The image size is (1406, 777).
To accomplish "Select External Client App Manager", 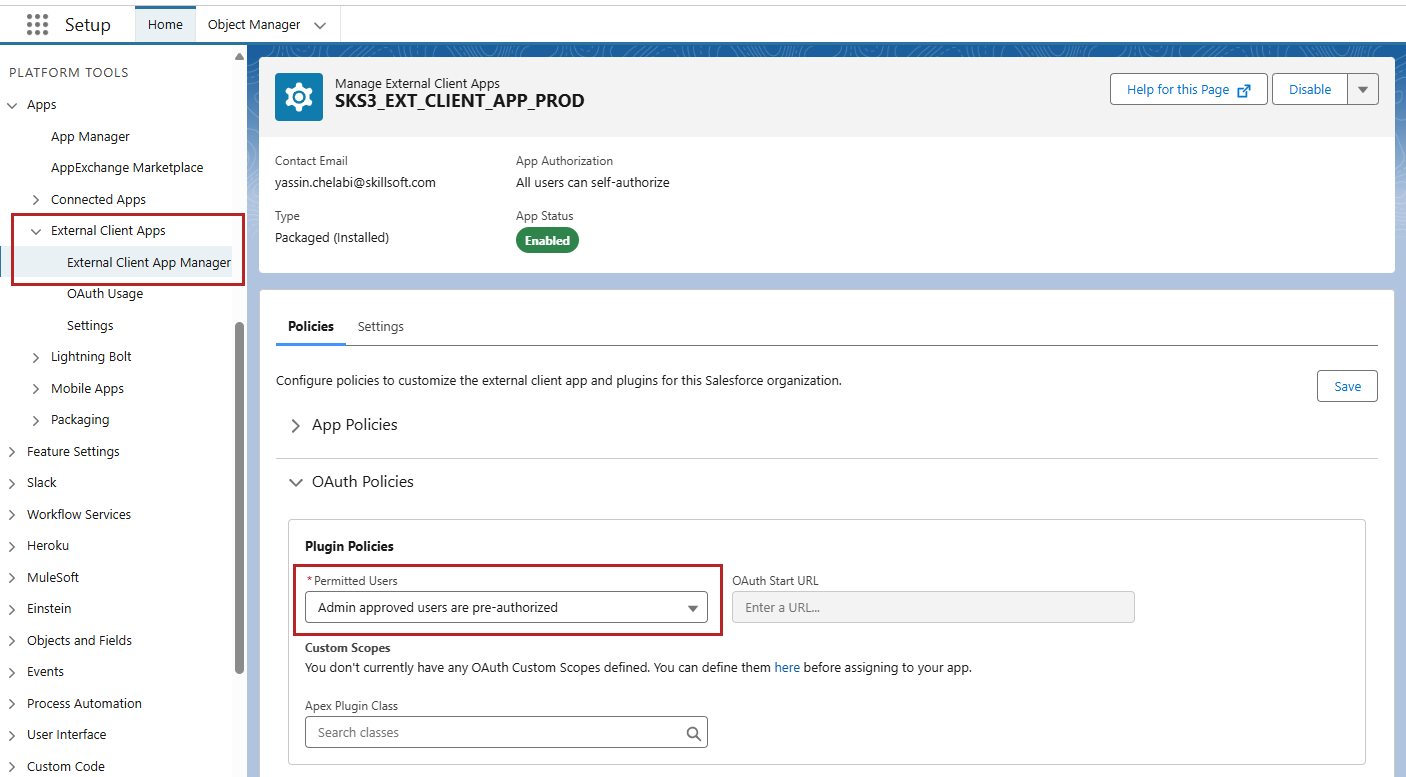I will pyautogui.click(x=149, y=263).
